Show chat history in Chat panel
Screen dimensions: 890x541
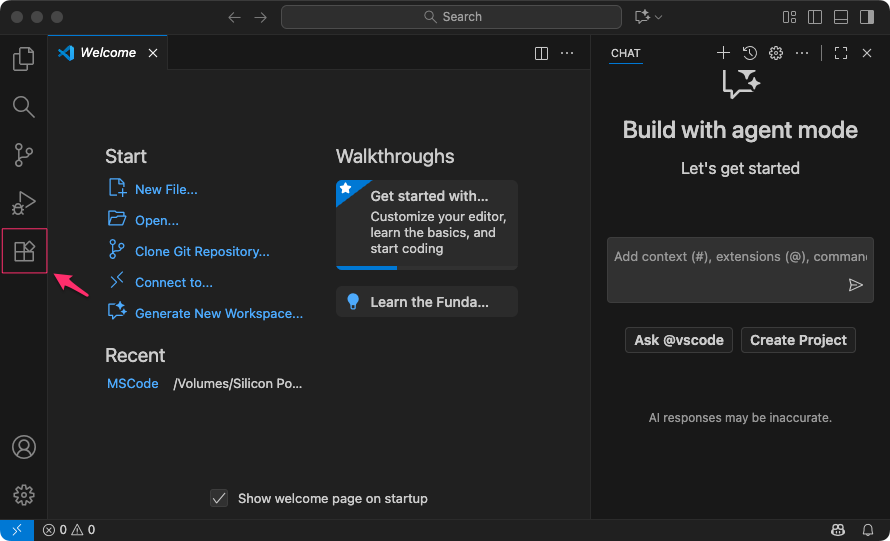pyautogui.click(x=749, y=53)
